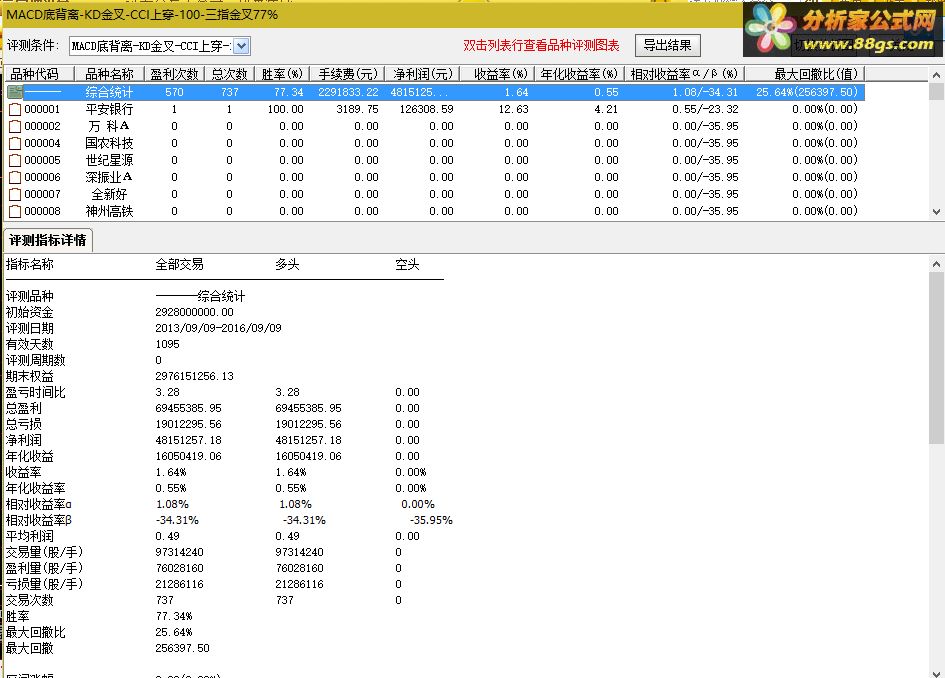Click the 初始资金 value 2928000000.00

[x=194, y=312]
